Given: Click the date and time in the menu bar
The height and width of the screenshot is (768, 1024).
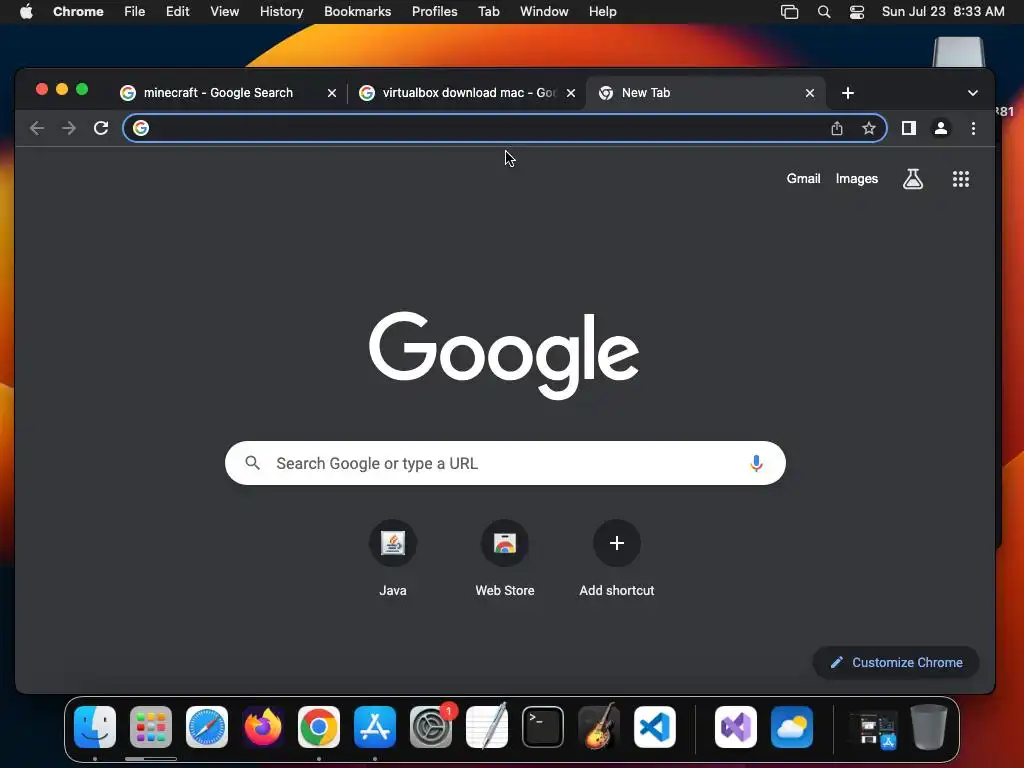Looking at the screenshot, I should 943,12.
